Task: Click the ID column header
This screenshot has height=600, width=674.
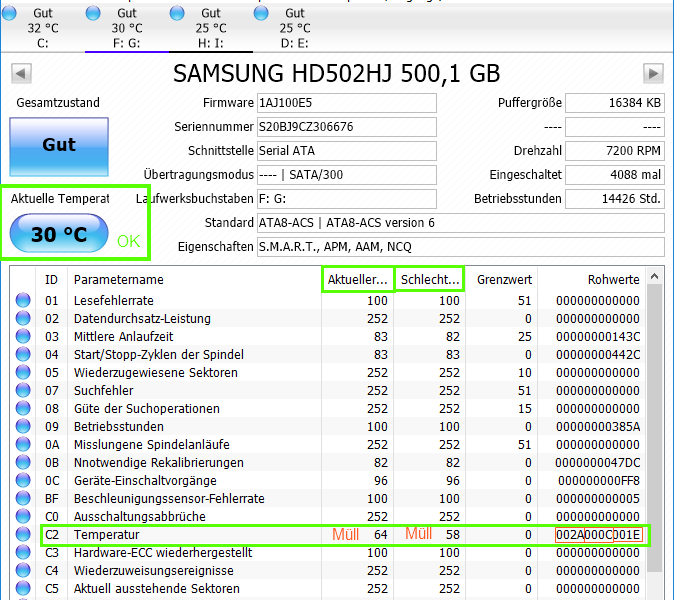Action: [x=51, y=280]
